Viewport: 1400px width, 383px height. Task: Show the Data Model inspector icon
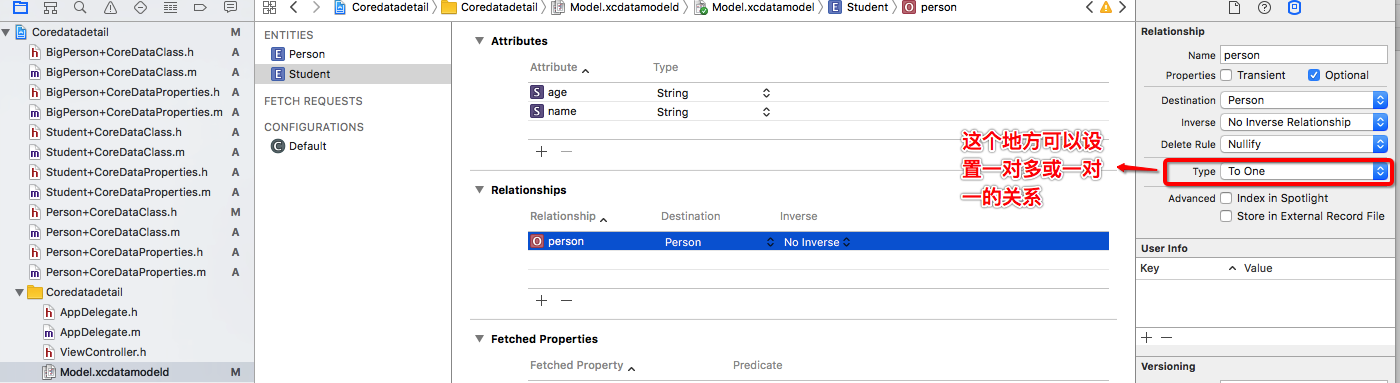click(x=1294, y=8)
